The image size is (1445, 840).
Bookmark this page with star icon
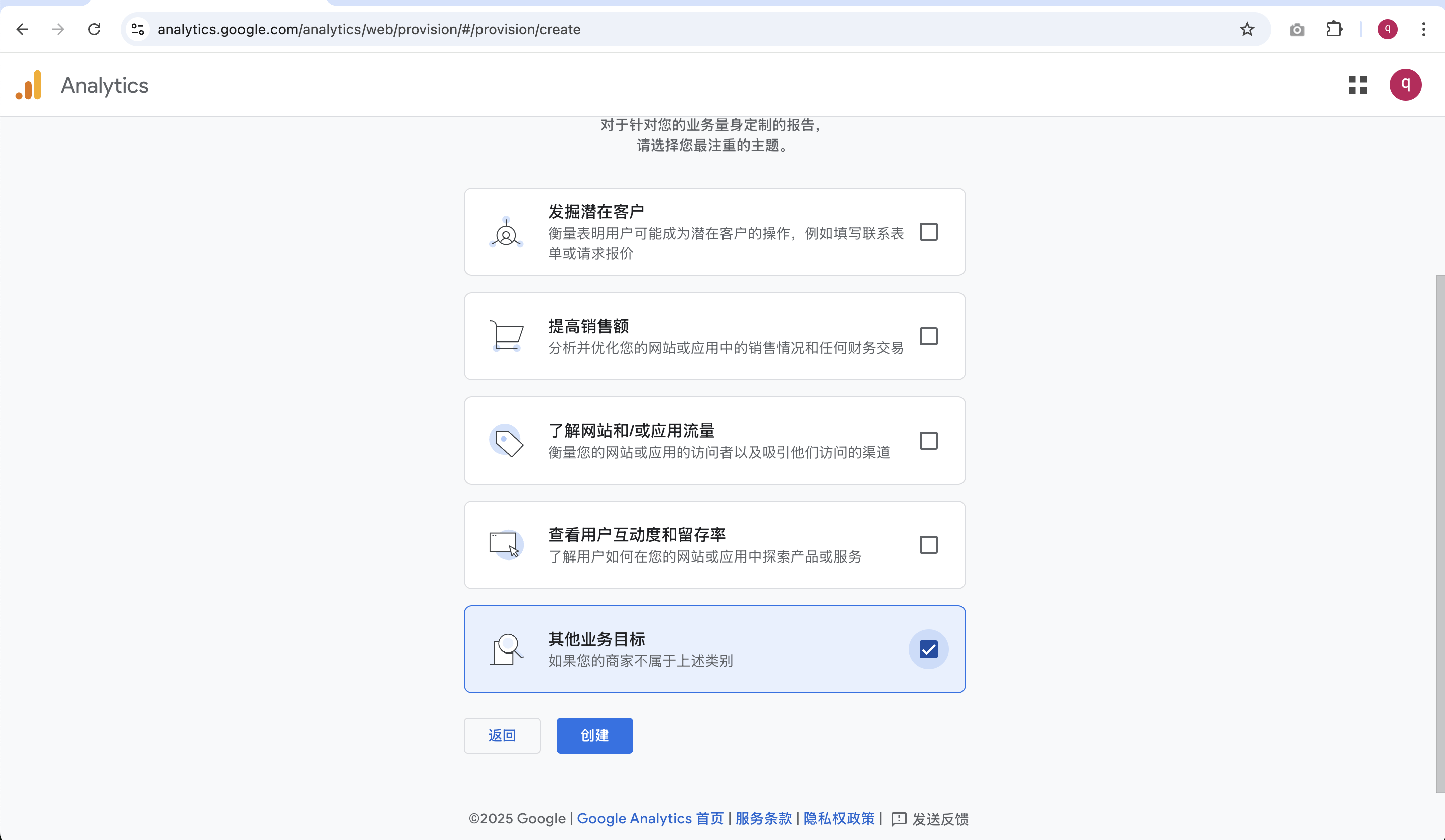click(1247, 29)
